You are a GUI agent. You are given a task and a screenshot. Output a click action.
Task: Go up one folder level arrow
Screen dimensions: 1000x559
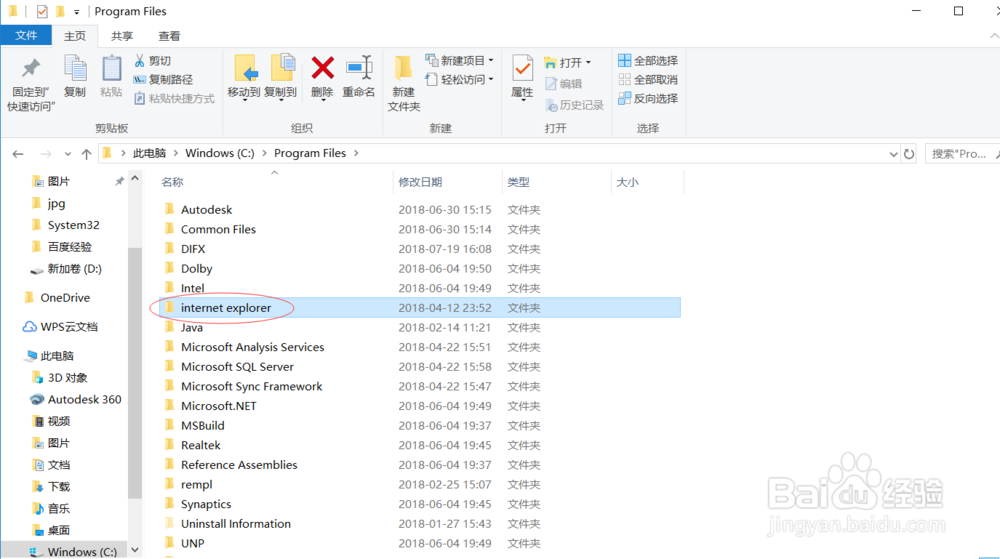click(x=86, y=154)
